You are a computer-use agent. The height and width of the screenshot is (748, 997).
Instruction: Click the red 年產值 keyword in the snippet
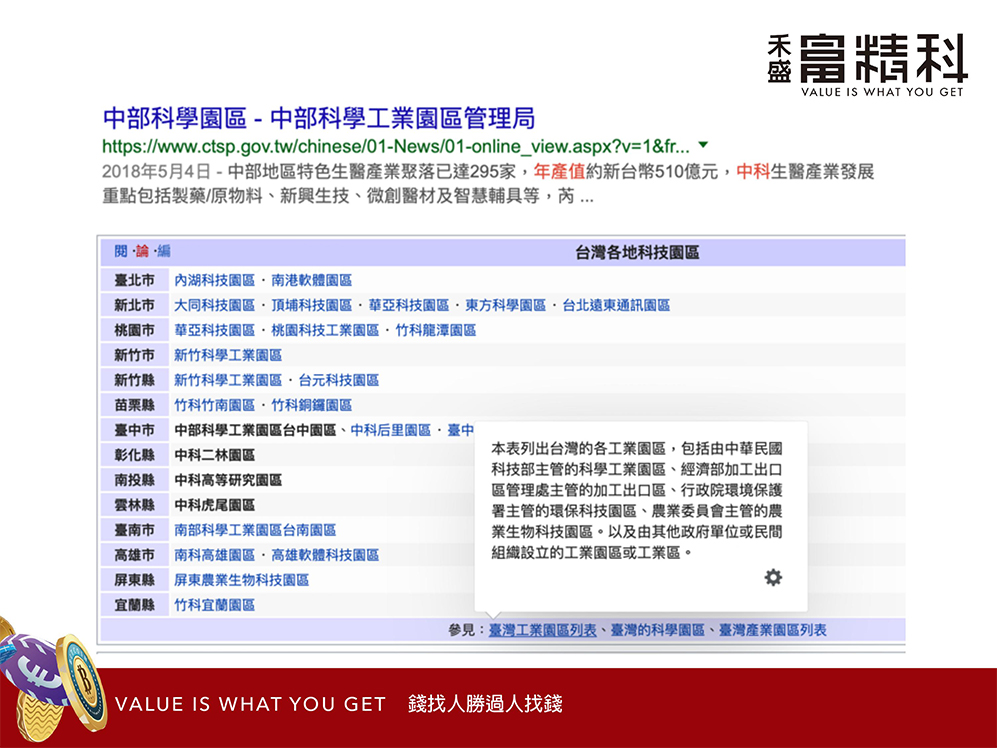(560, 172)
